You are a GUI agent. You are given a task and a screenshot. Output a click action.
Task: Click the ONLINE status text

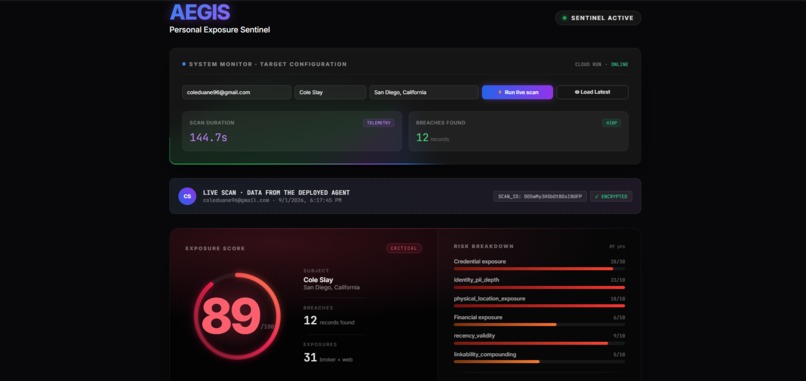pyautogui.click(x=619, y=65)
